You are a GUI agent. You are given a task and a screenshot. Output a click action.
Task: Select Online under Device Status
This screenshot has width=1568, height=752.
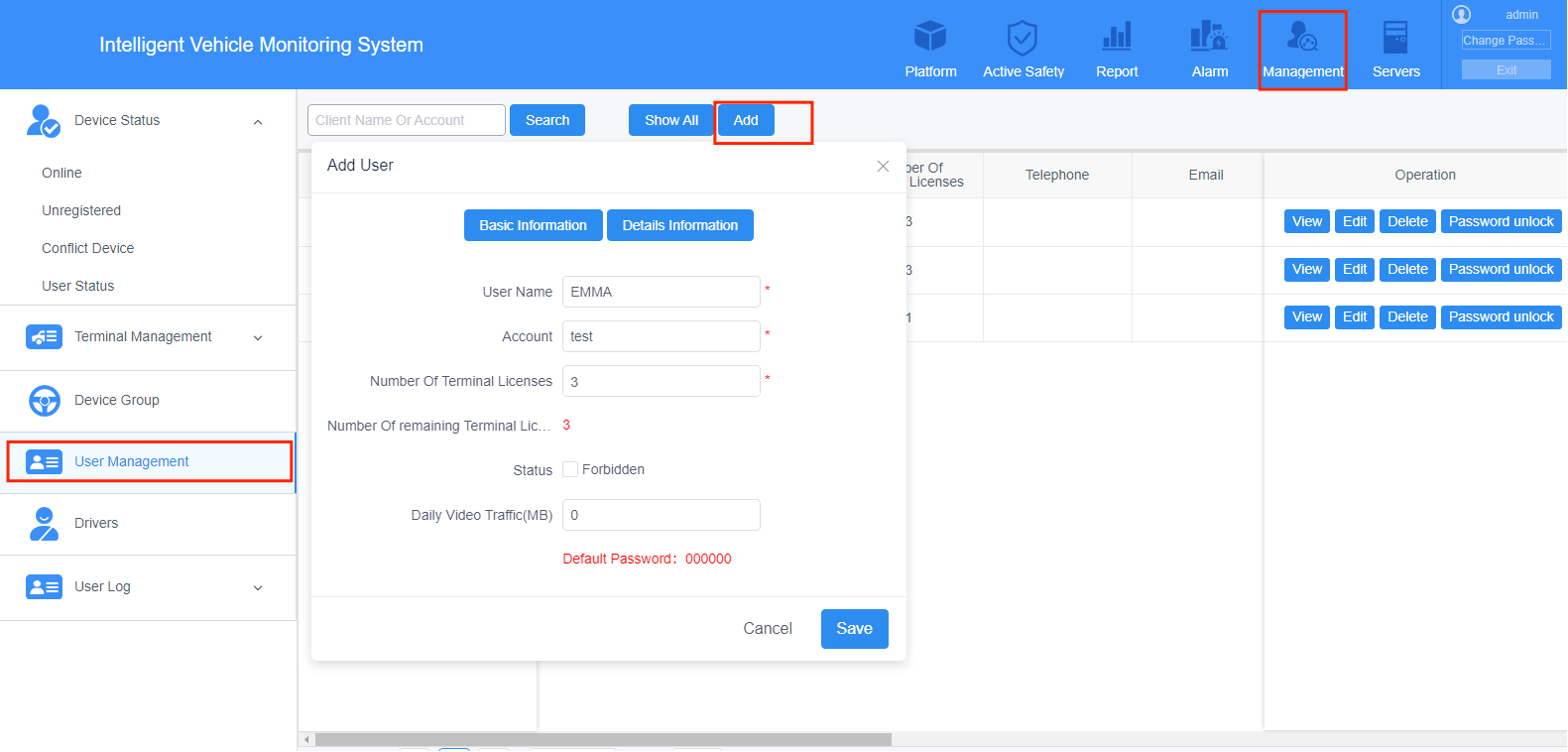[x=61, y=173]
